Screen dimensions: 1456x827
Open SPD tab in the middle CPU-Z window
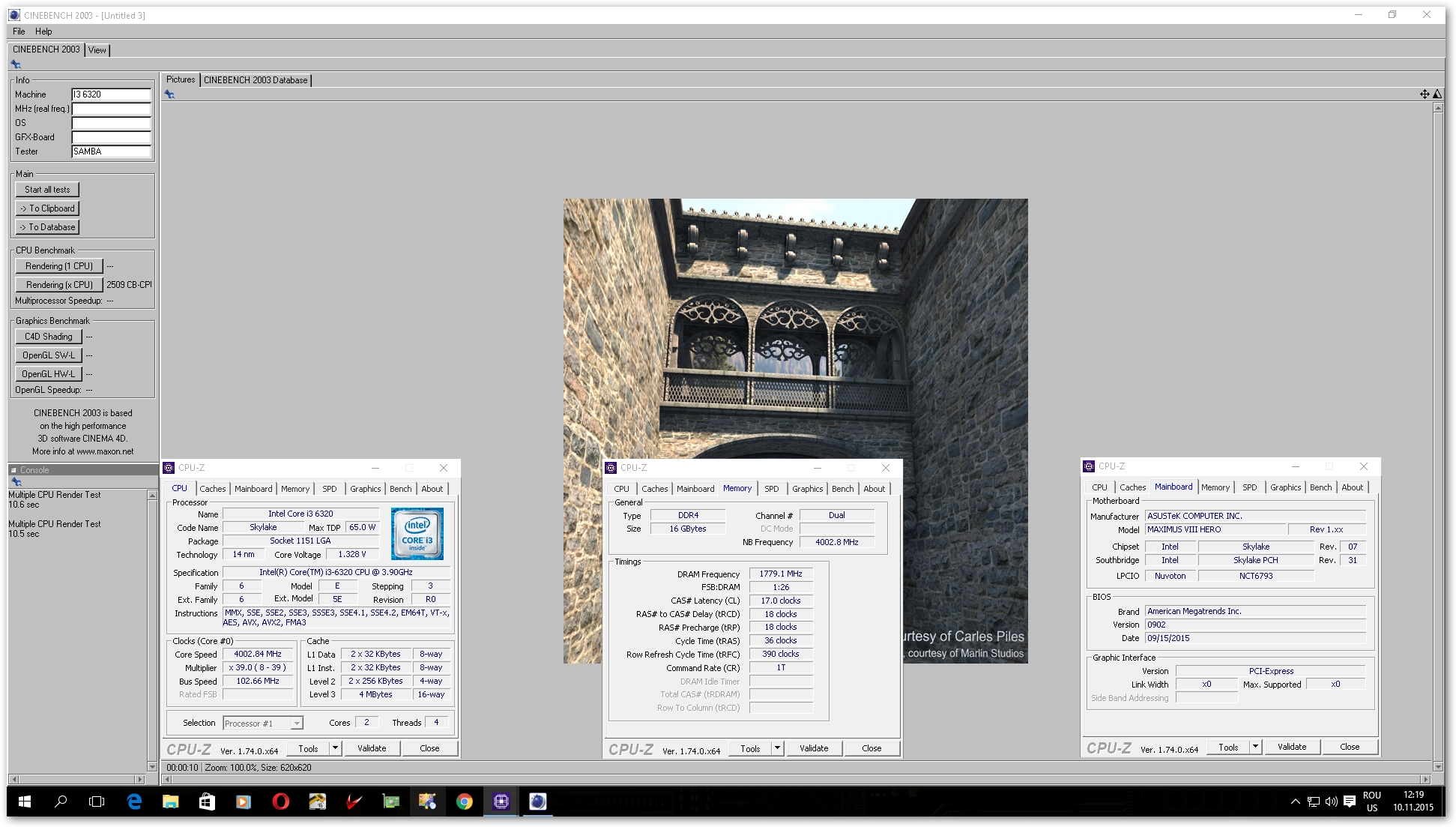click(x=772, y=489)
